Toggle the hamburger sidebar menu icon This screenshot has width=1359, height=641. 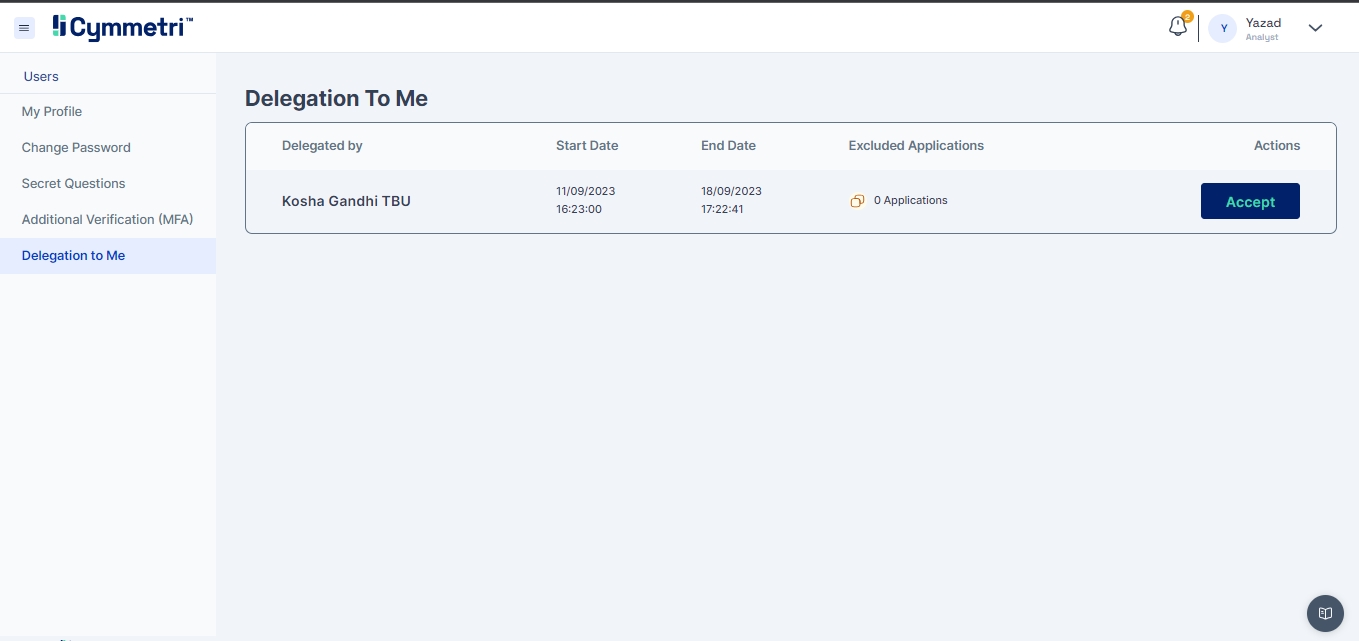pyautogui.click(x=25, y=28)
